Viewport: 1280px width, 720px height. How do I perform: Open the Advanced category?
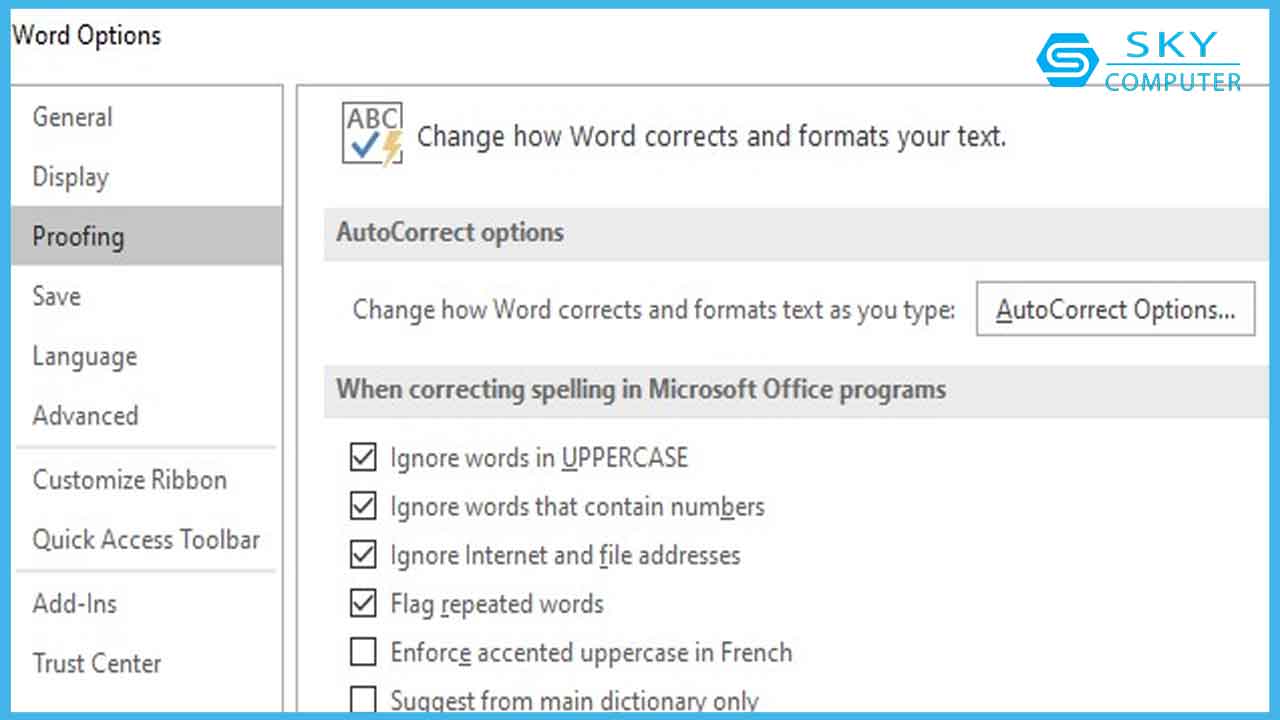[146, 415]
